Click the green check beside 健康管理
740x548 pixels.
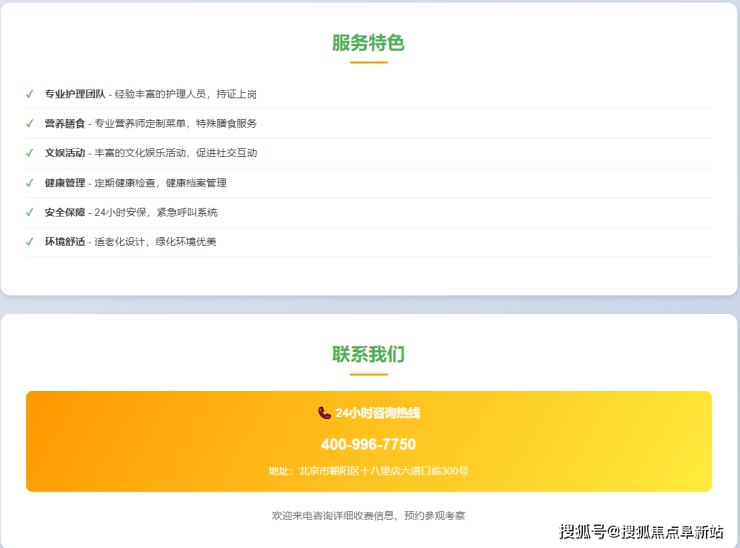point(30,183)
